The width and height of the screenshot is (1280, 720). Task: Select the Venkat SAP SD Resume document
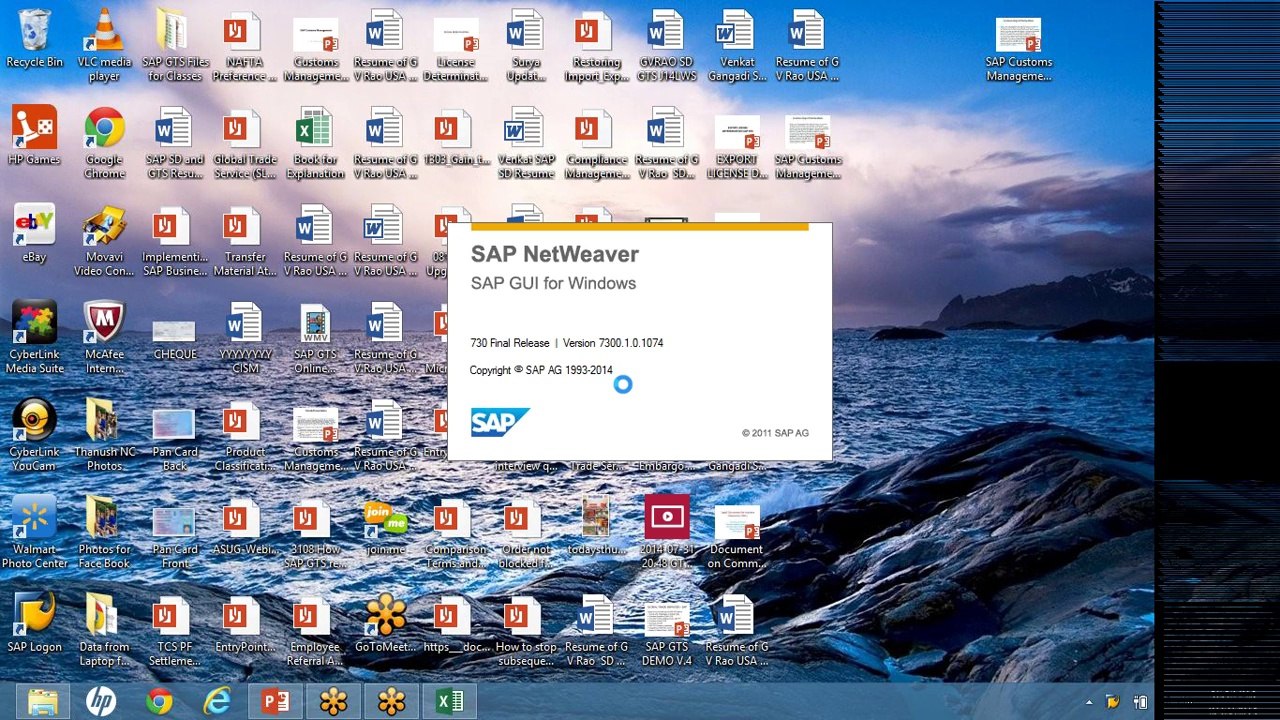pos(526,143)
